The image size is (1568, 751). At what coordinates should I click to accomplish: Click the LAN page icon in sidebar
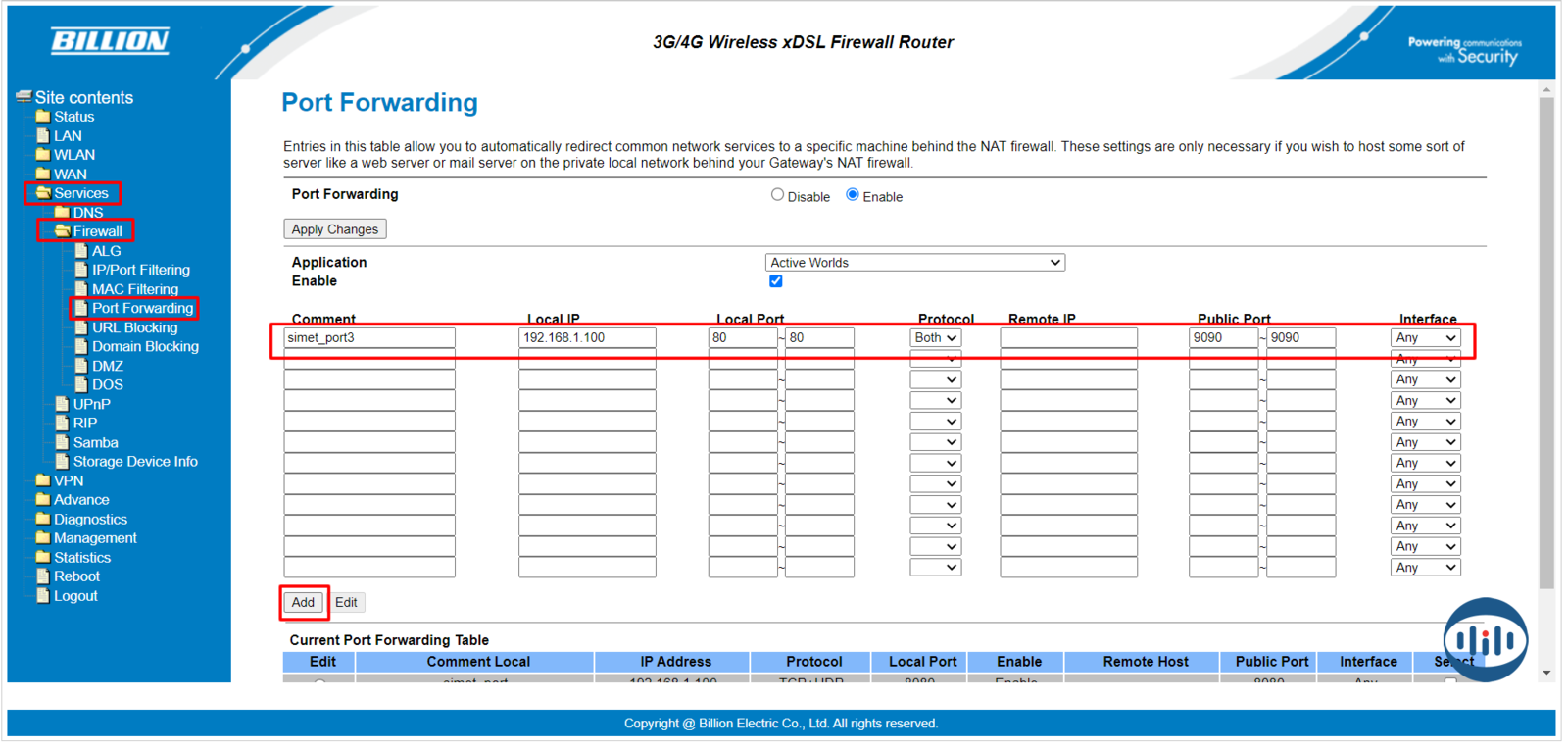[x=43, y=135]
